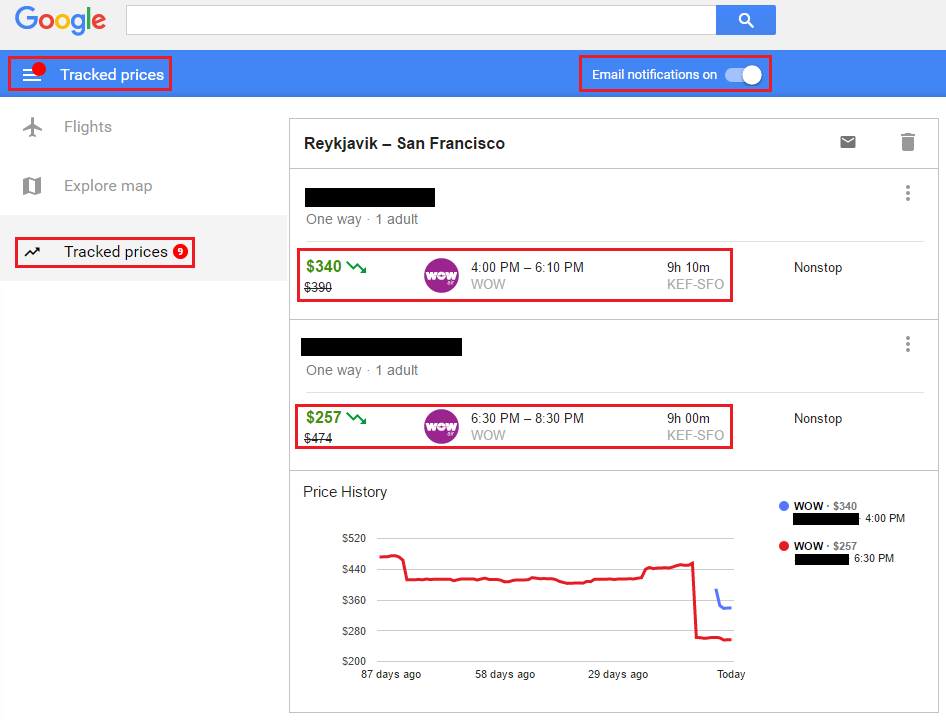
Task: Click WOW air logo on $257 flight
Action: pyautogui.click(x=441, y=426)
